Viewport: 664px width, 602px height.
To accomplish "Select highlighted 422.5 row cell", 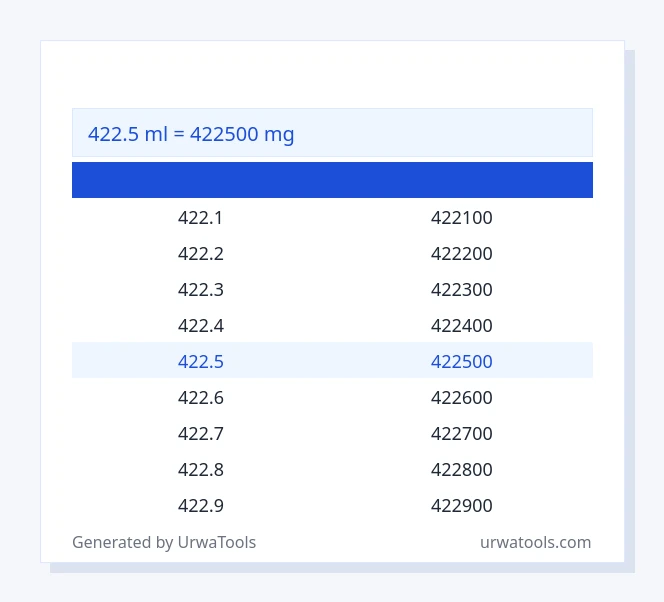I will pyautogui.click(x=200, y=362).
